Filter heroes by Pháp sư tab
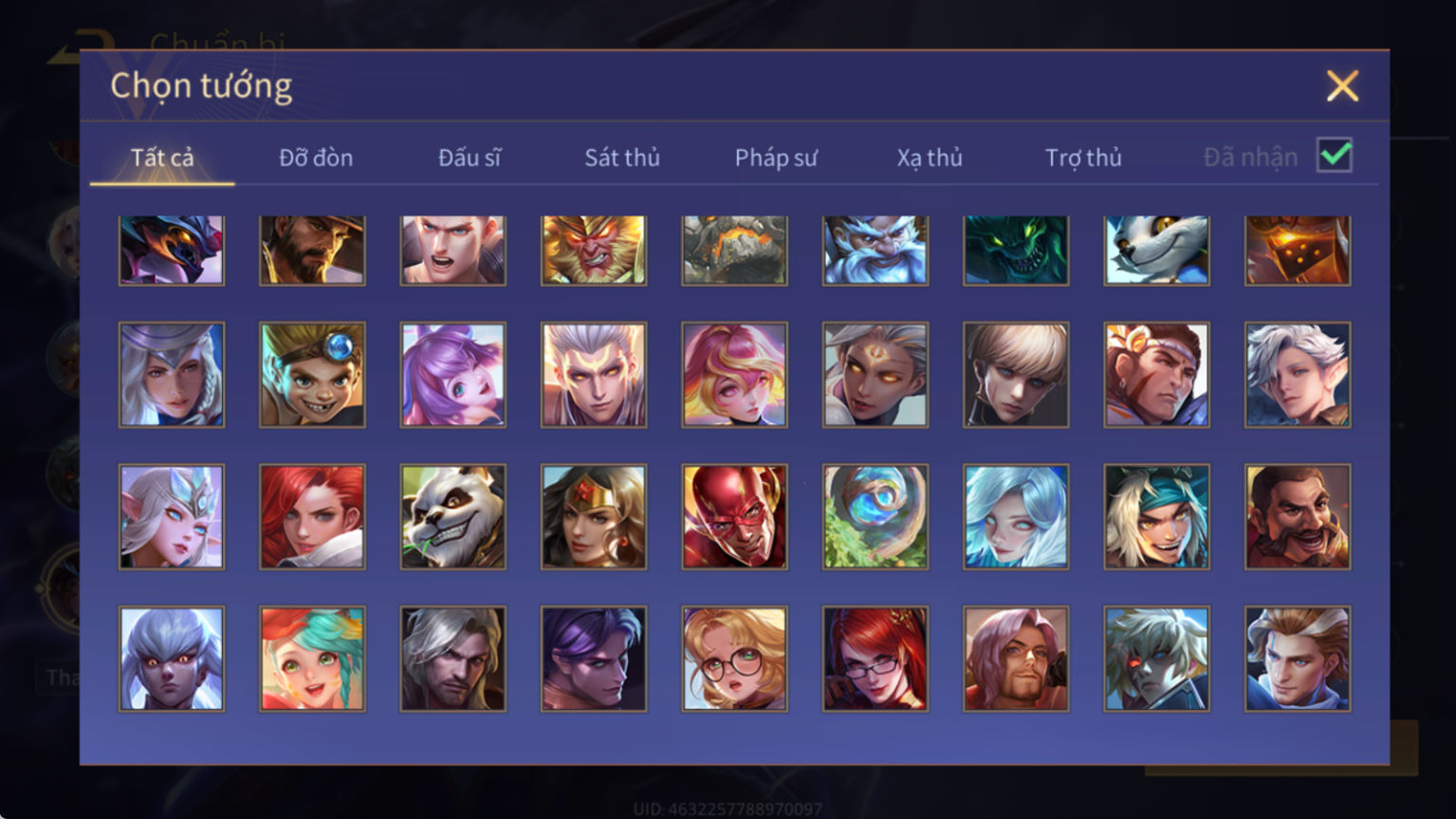The height and width of the screenshot is (819, 1456). click(x=776, y=158)
